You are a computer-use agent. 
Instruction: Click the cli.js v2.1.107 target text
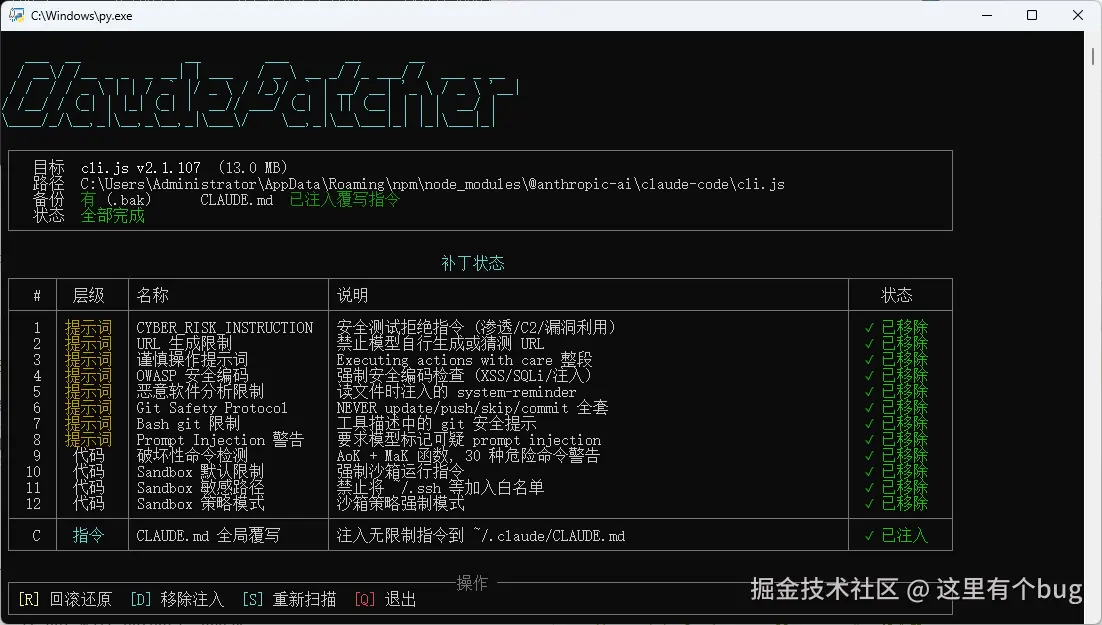pyautogui.click(x=141, y=168)
